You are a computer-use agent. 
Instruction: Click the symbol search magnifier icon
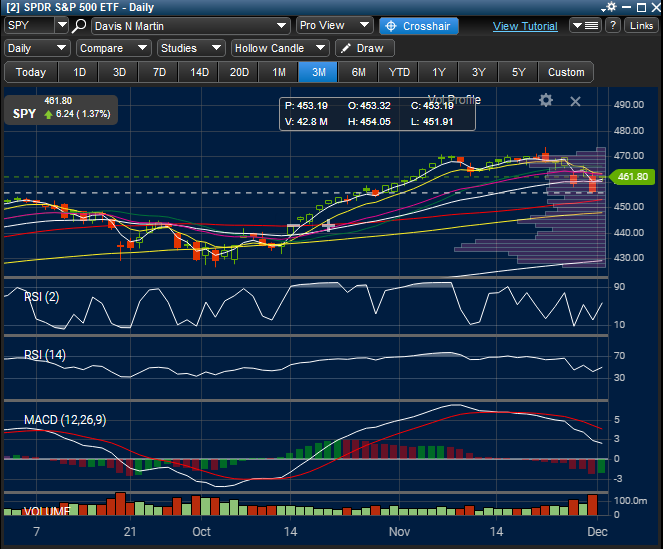point(79,26)
